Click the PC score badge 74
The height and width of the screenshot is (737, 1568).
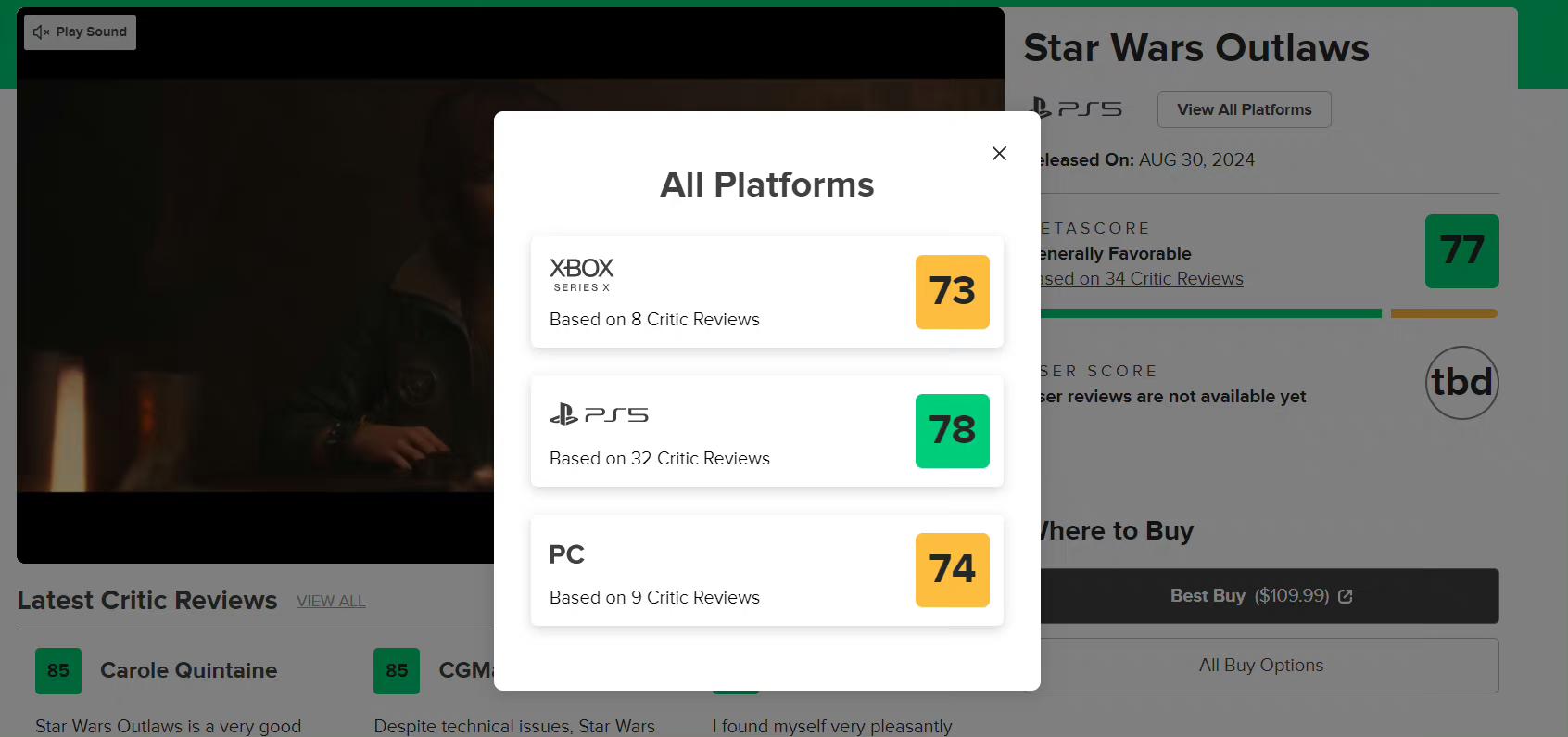(x=952, y=570)
